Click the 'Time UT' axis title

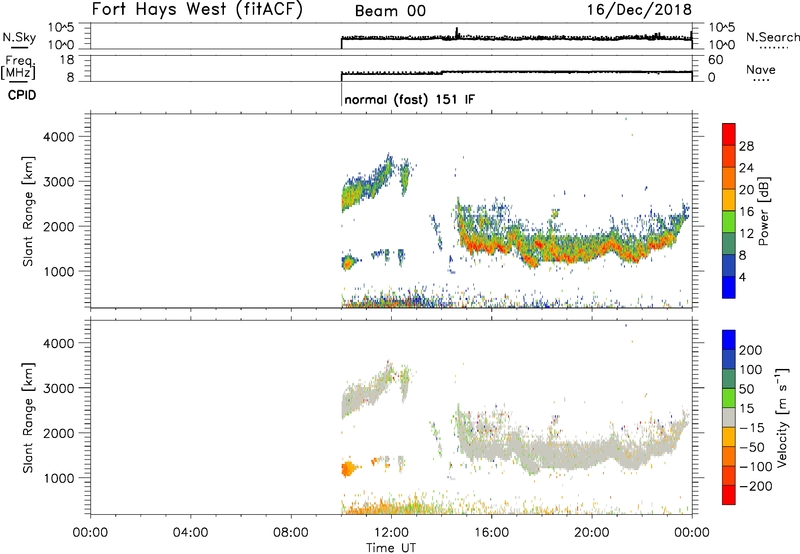tap(391, 547)
